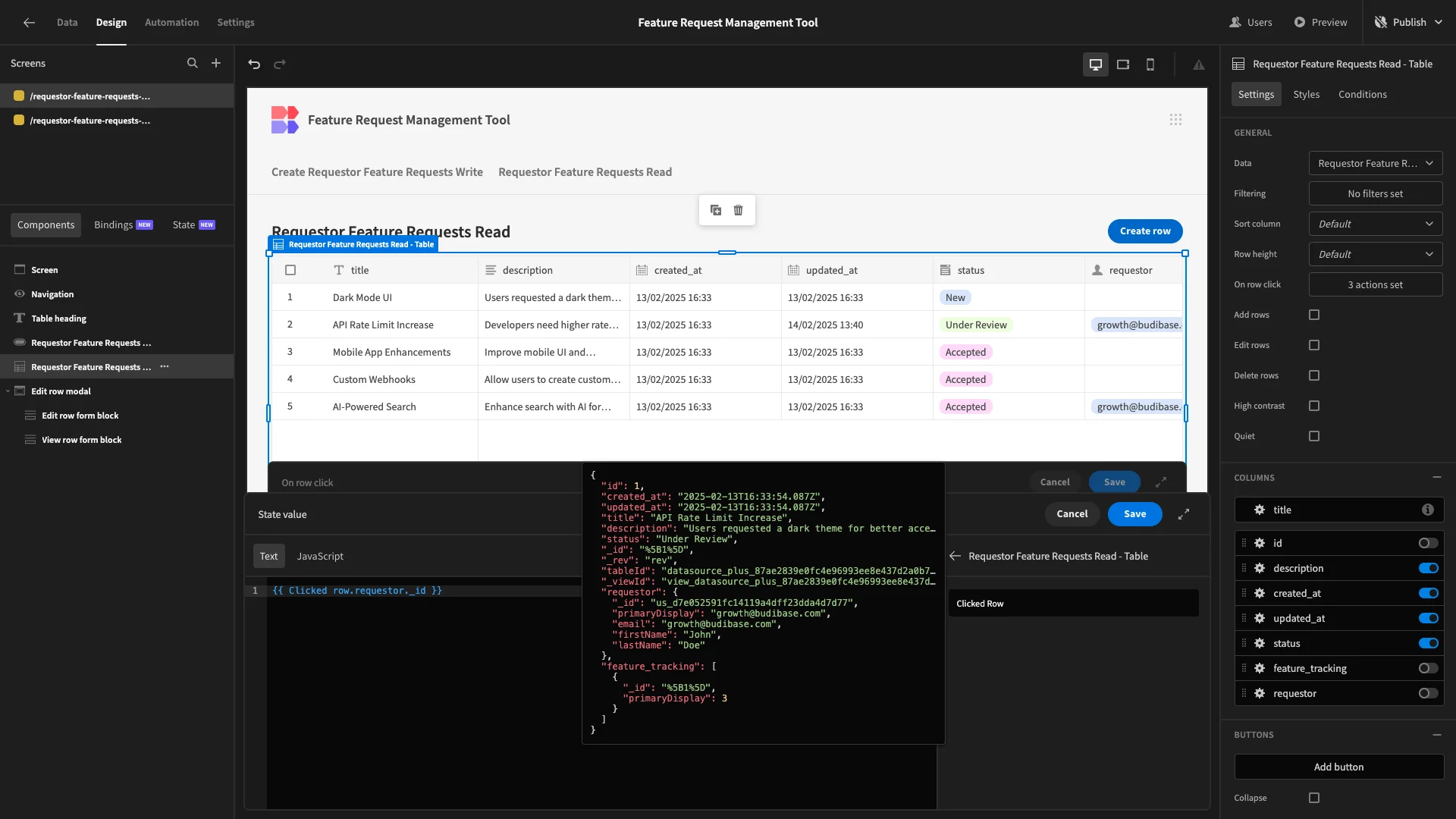Open more options for selected Requestor component
The width and height of the screenshot is (1456, 819).
[165, 367]
